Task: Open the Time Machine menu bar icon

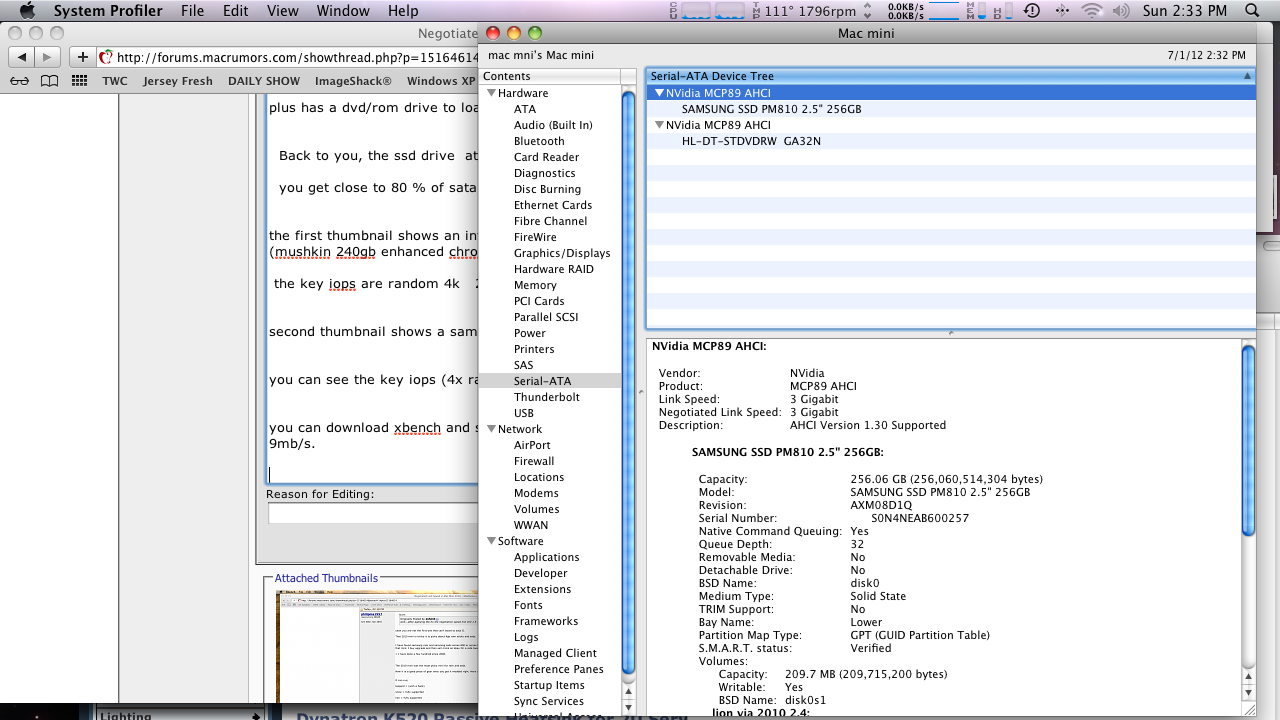Action: pyautogui.click(x=1031, y=11)
